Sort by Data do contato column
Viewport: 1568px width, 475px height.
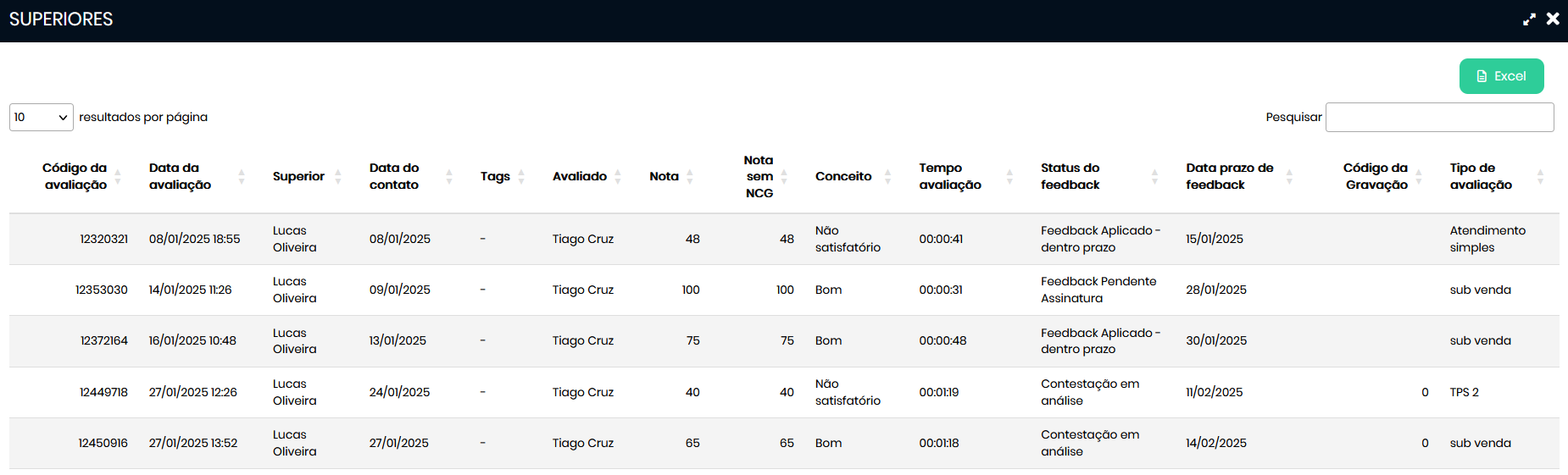point(394,176)
